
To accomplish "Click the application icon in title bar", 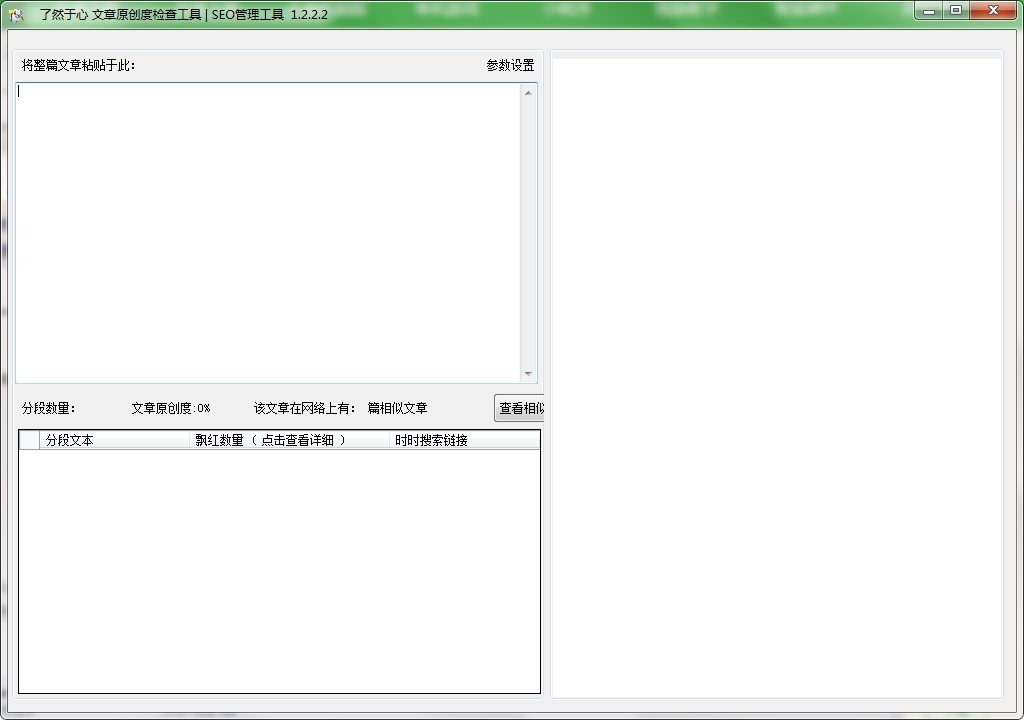I will pyautogui.click(x=16, y=14).
